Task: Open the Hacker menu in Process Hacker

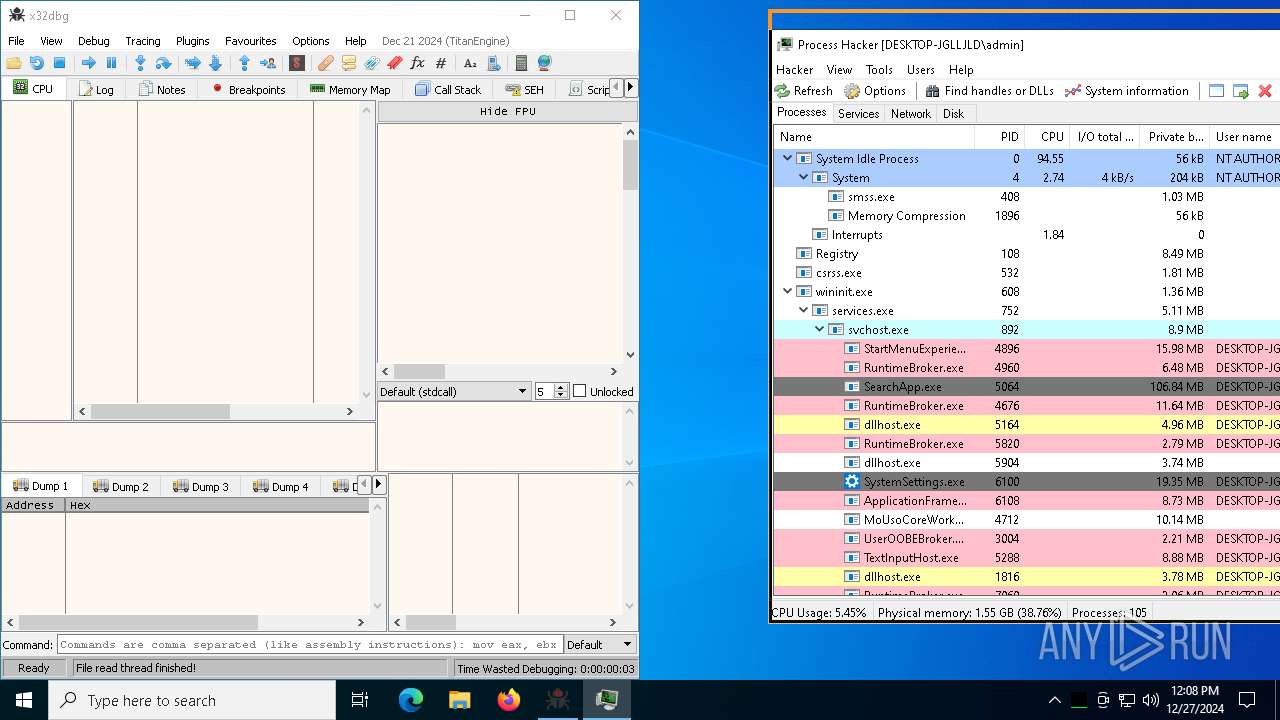Action: [795, 69]
